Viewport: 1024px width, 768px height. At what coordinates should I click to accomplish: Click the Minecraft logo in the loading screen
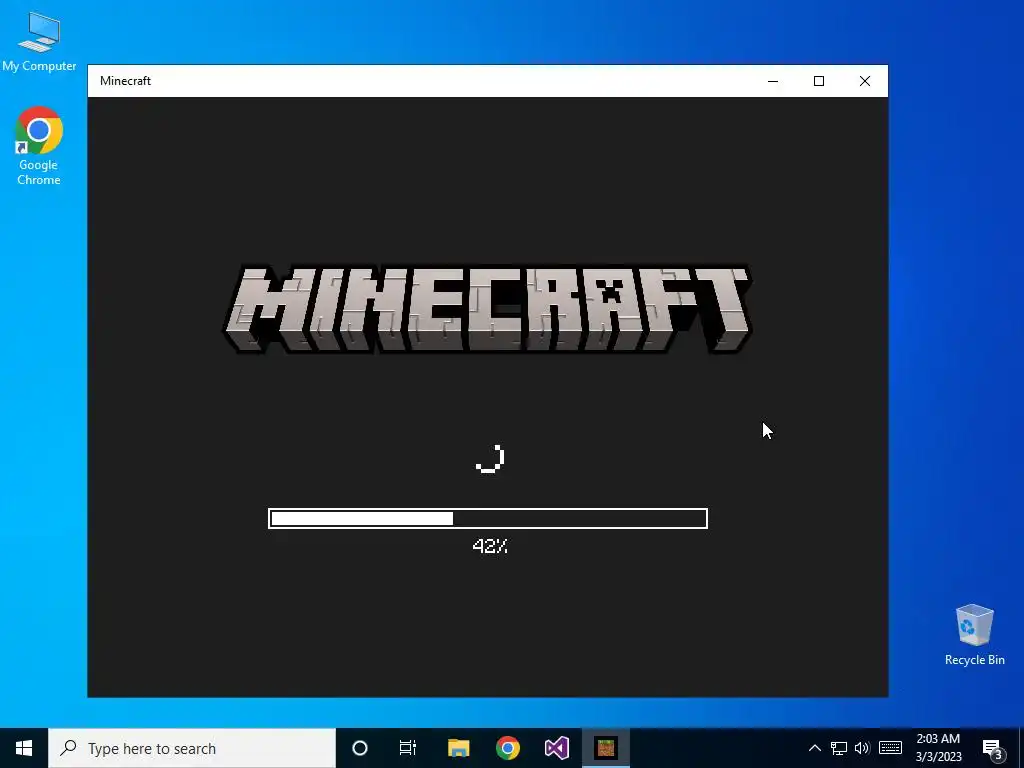coord(488,308)
